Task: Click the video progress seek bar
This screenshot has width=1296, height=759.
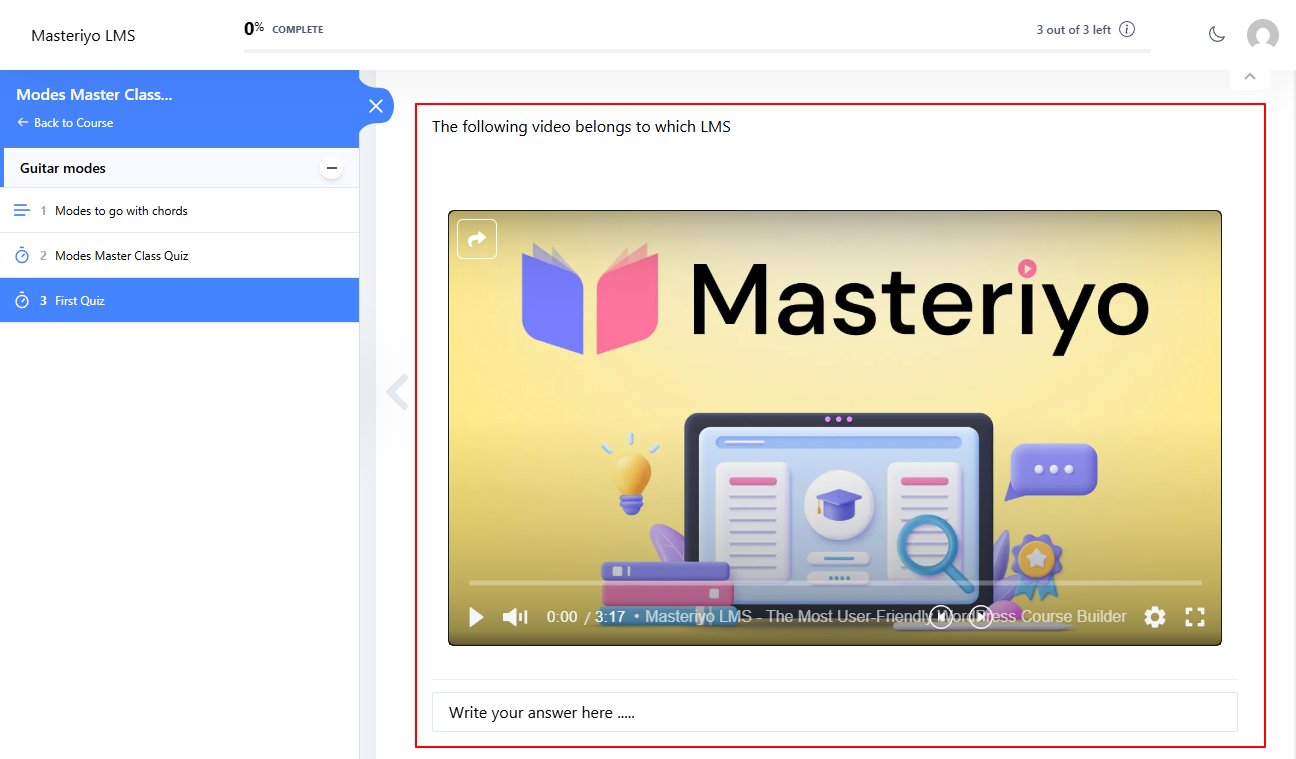Action: (835, 582)
